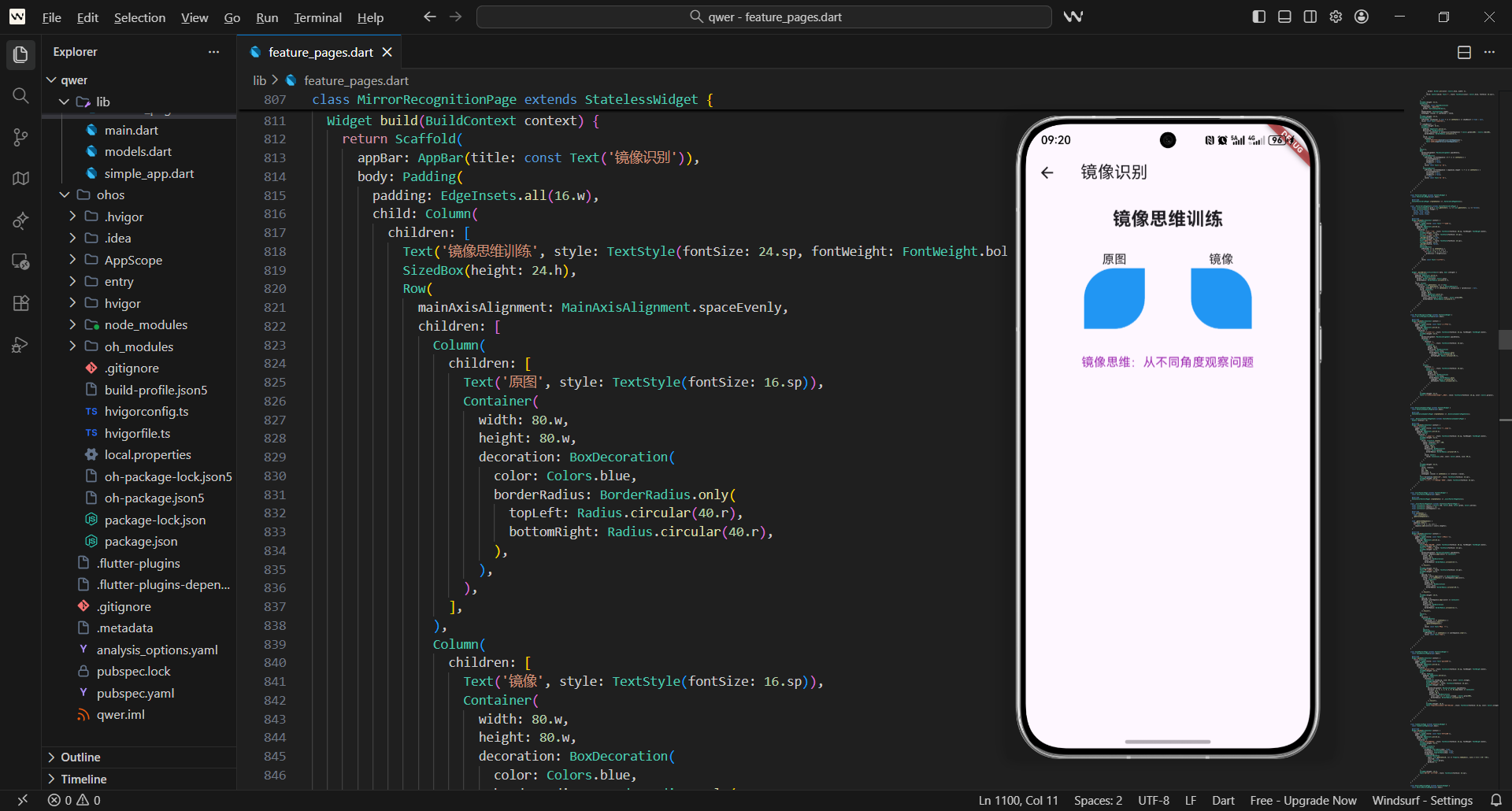Click the Windsurf wave icon beside the search box
The height and width of the screenshot is (811, 1512).
pyautogui.click(x=1073, y=17)
